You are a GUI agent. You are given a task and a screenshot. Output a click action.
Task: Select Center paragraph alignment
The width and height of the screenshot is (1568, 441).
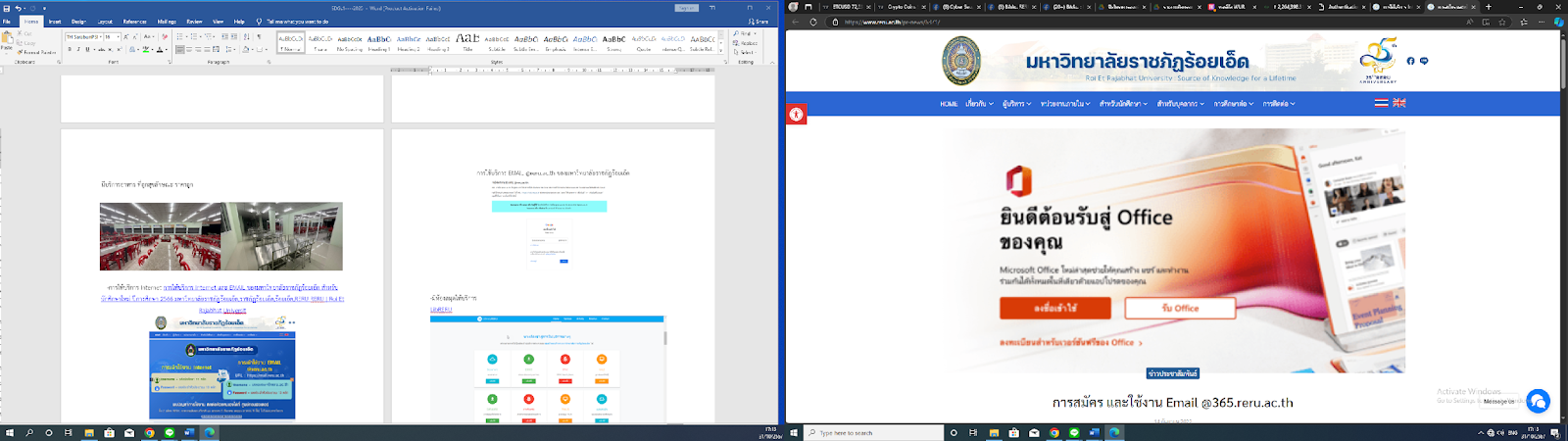click(191, 49)
